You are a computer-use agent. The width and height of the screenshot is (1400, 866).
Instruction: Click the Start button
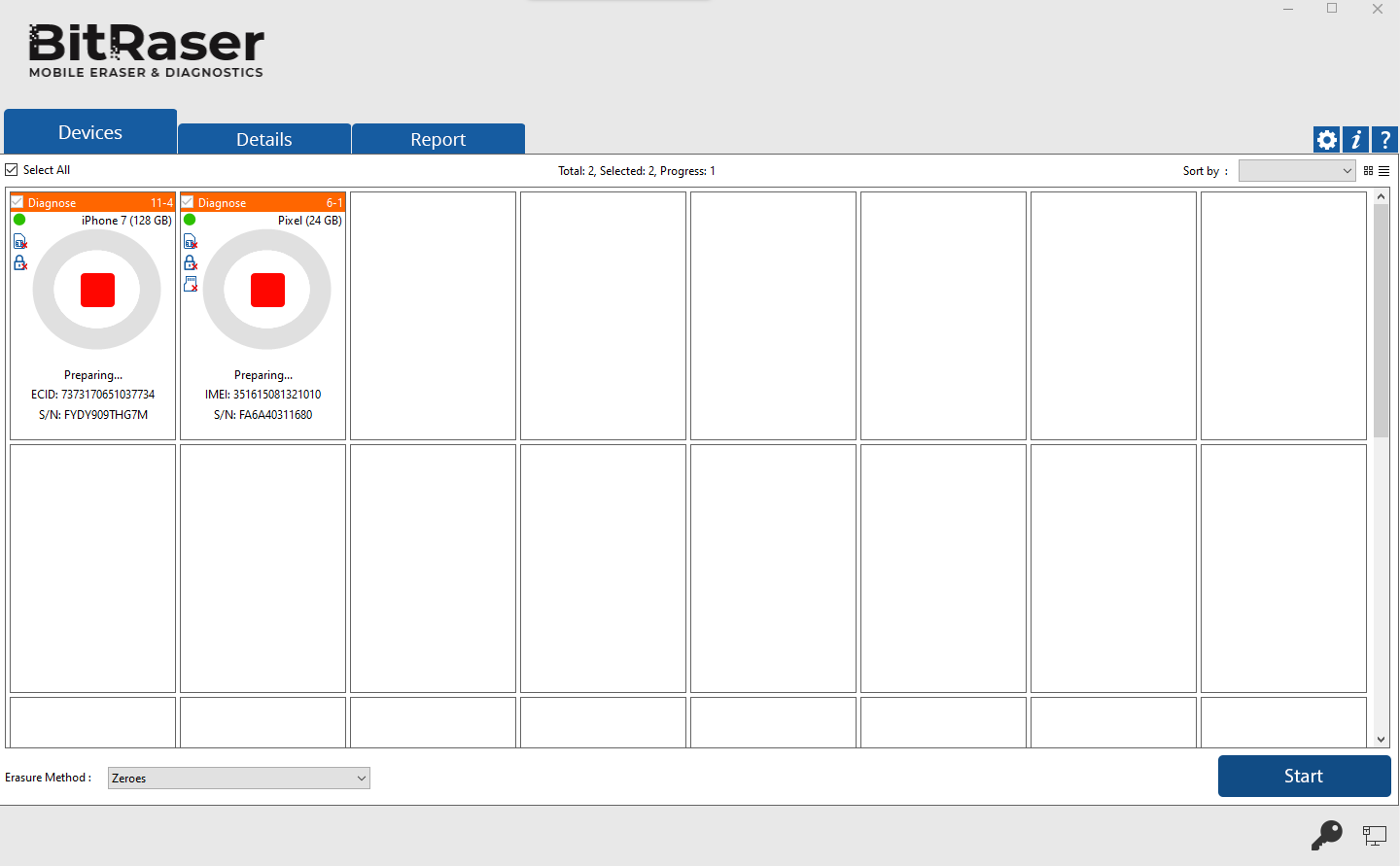(x=1304, y=776)
